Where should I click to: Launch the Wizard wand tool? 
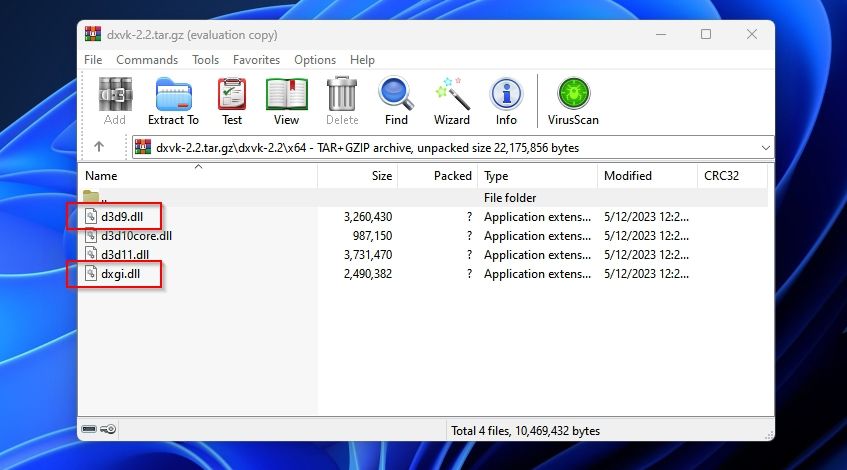tap(452, 94)
